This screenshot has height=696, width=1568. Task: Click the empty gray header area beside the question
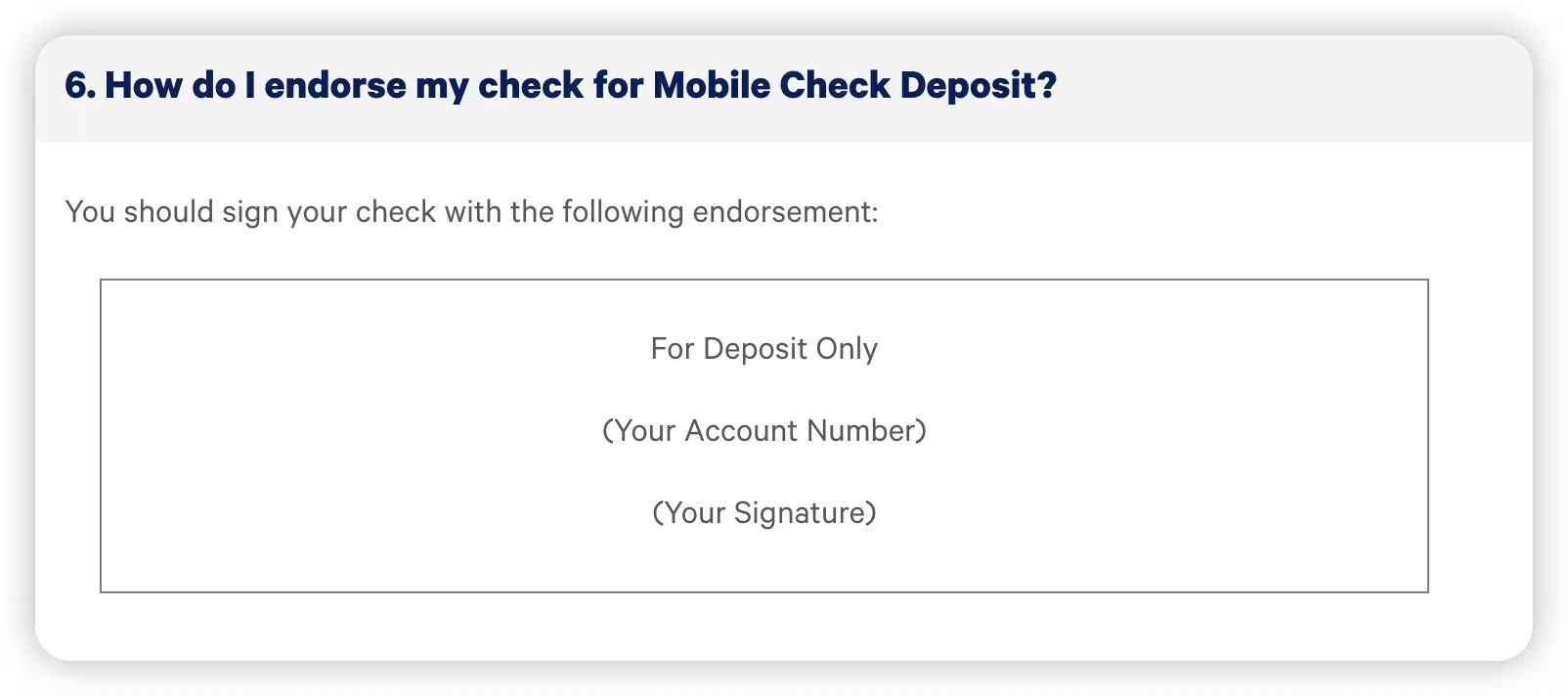[x=1290, y=88]
